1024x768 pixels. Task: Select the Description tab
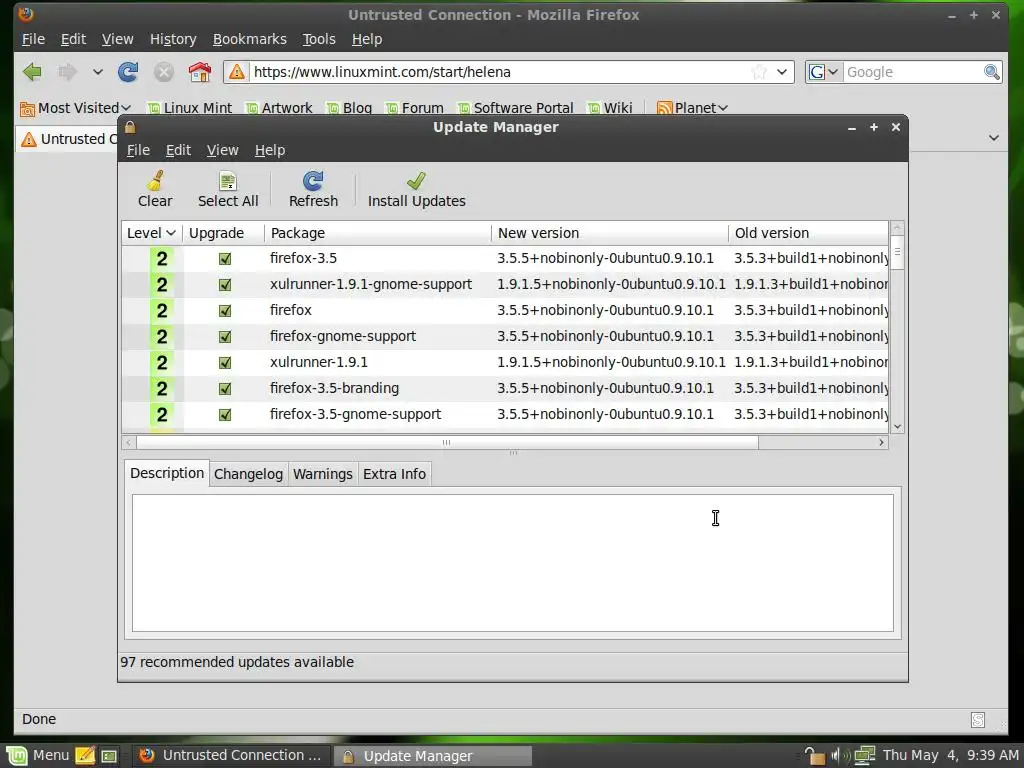click(167, 473)
